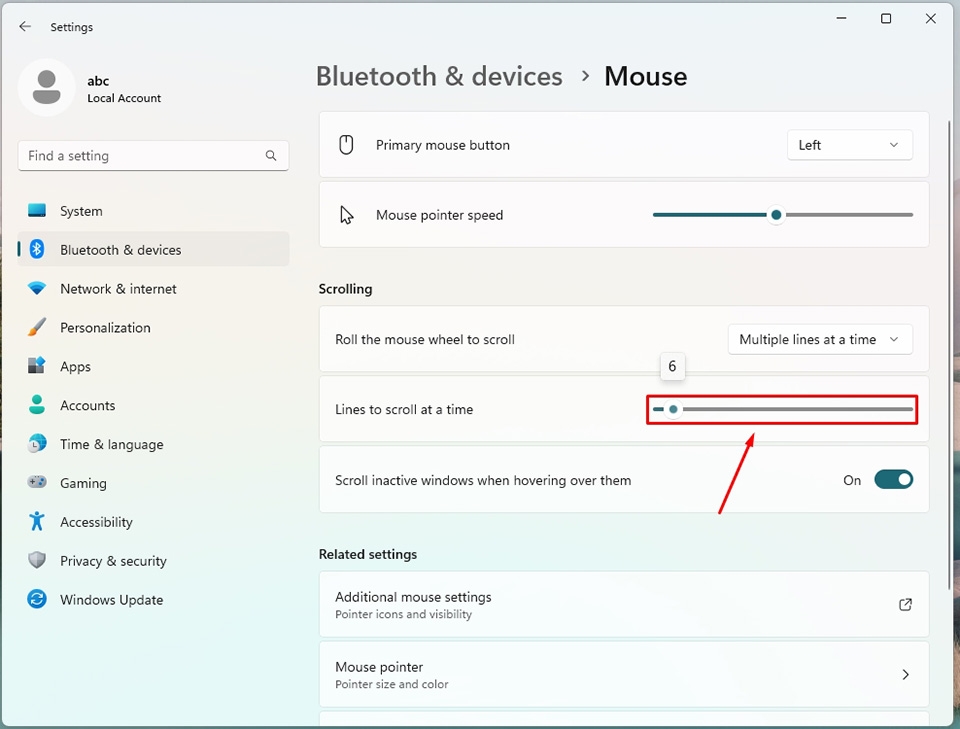Click the user avatar icon
Viewport: 960px width, 729px height.
[47, 88]
